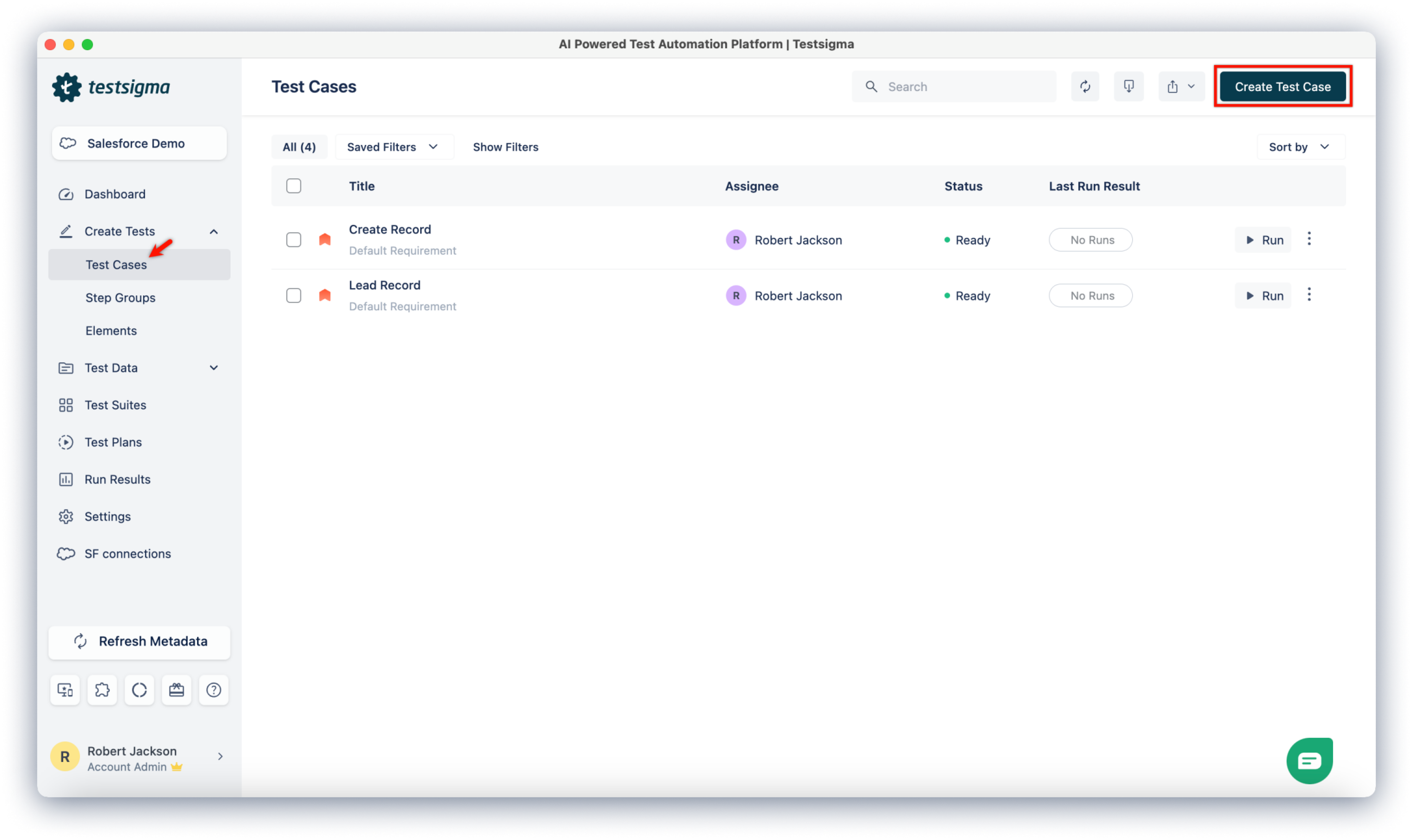Click the circular ring icon in bottom row
The image size is (1413, 840).
pyautogui.click(x=139, y=689)
